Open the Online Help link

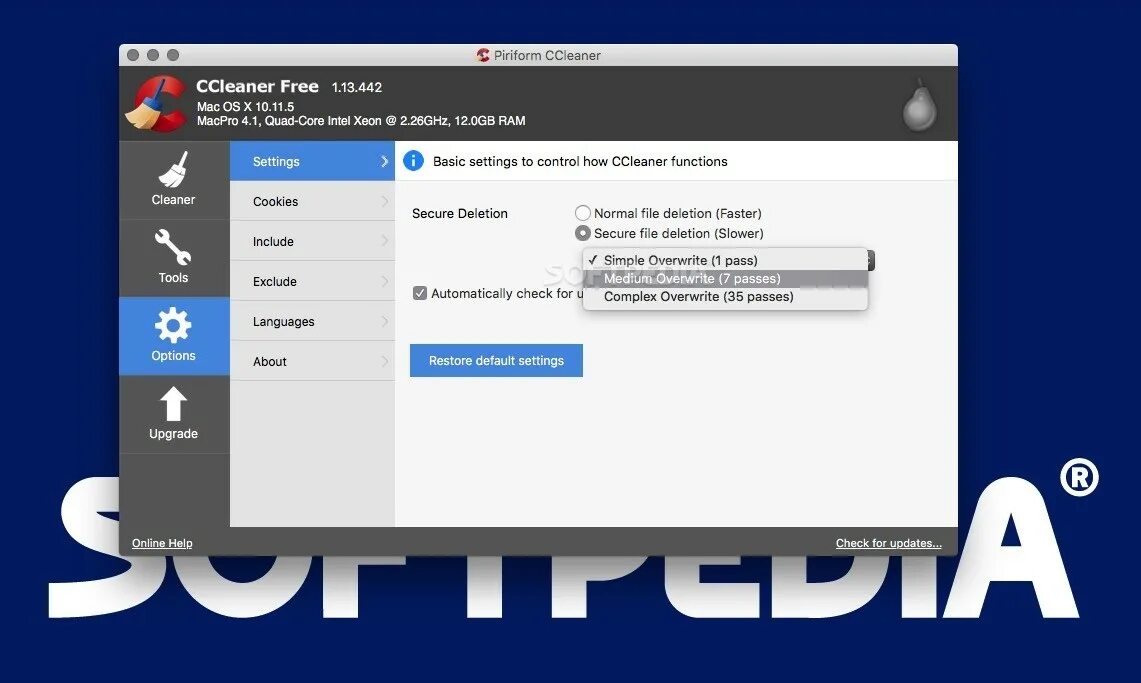[162, 543]
